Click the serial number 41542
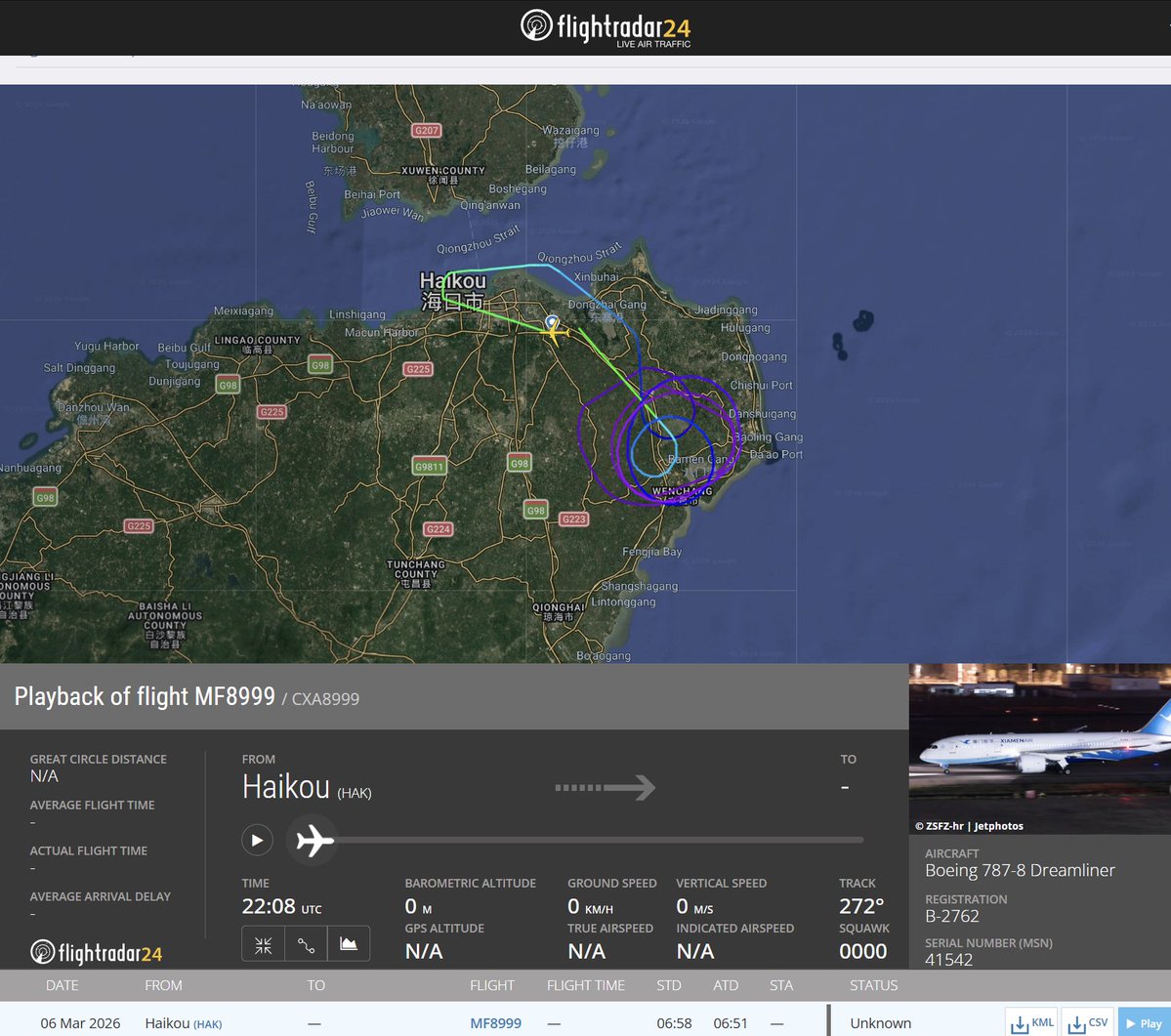Viewport: 1171px width, 1036px height. [948, 960]
